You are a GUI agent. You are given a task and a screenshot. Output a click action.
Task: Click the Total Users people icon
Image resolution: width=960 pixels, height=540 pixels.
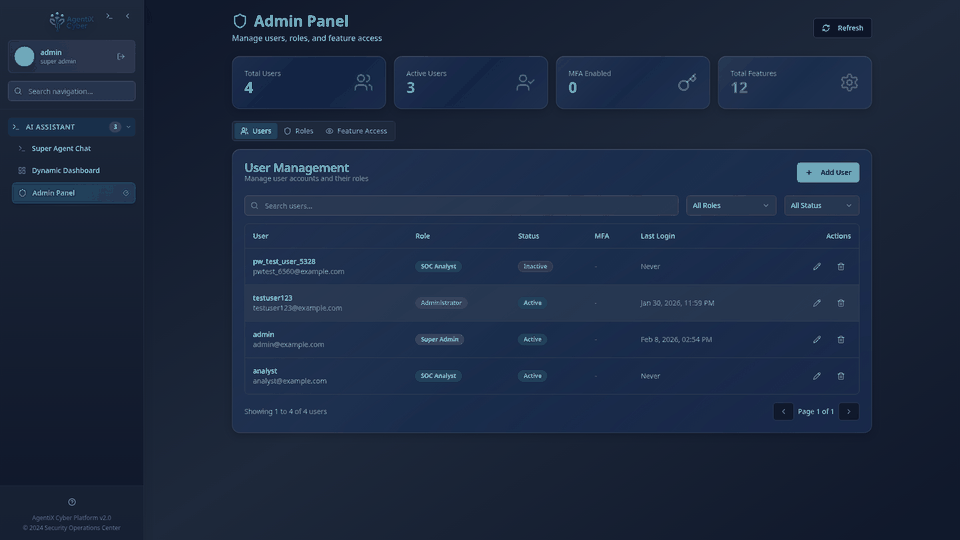363,83
